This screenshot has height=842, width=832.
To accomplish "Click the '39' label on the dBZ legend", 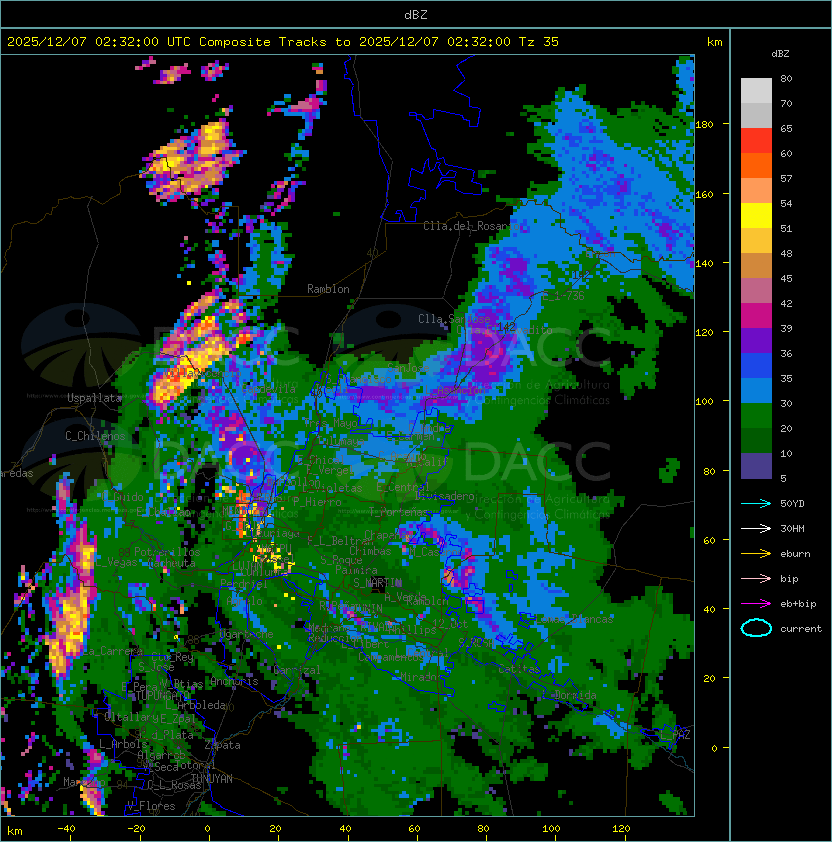I will coord(786,328).
